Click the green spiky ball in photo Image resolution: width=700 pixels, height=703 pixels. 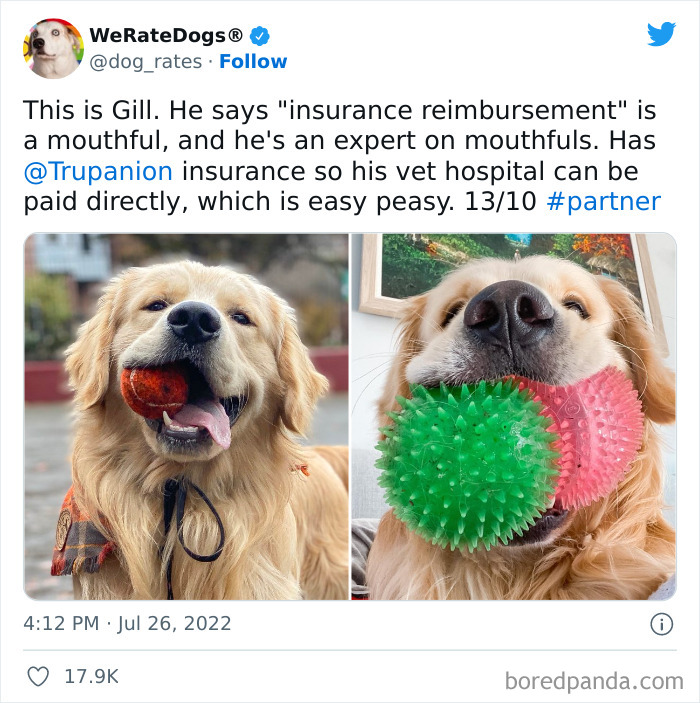(x=466, y=466)
